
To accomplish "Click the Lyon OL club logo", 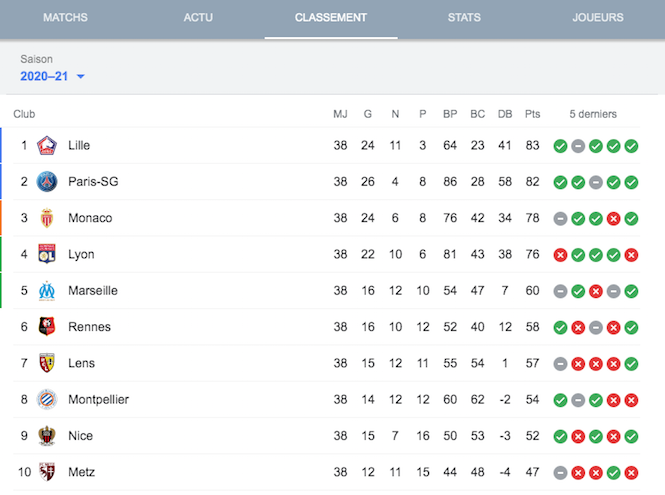I will pos(47,254).
